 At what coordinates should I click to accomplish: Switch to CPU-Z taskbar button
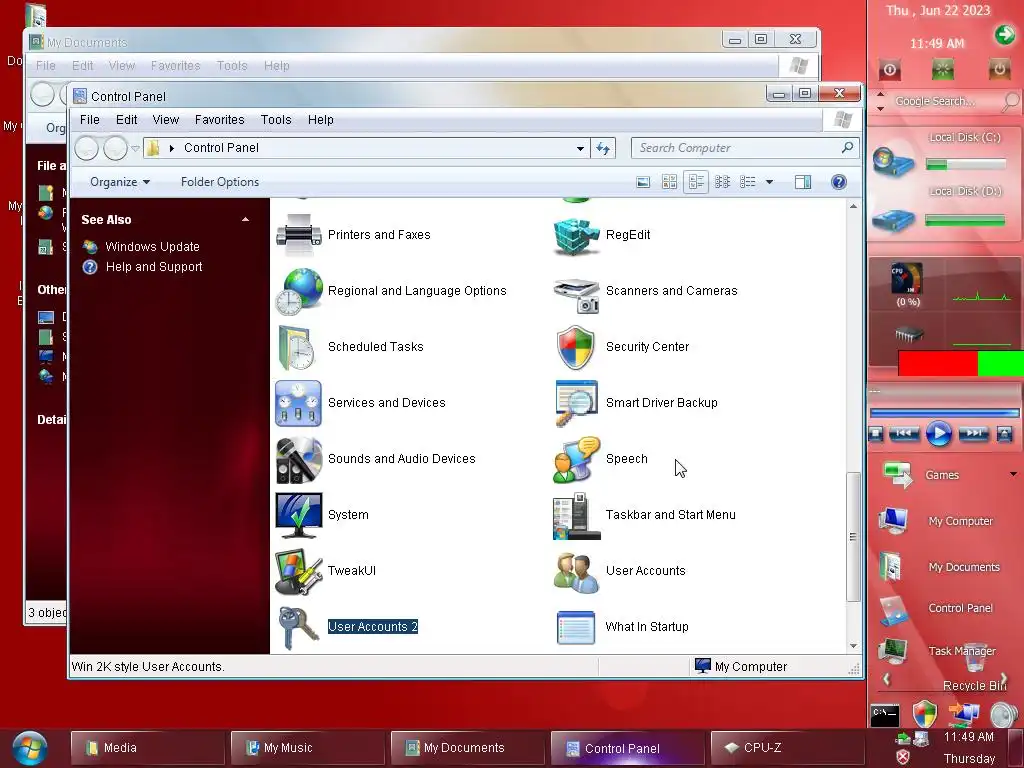[x=787, y=748]
